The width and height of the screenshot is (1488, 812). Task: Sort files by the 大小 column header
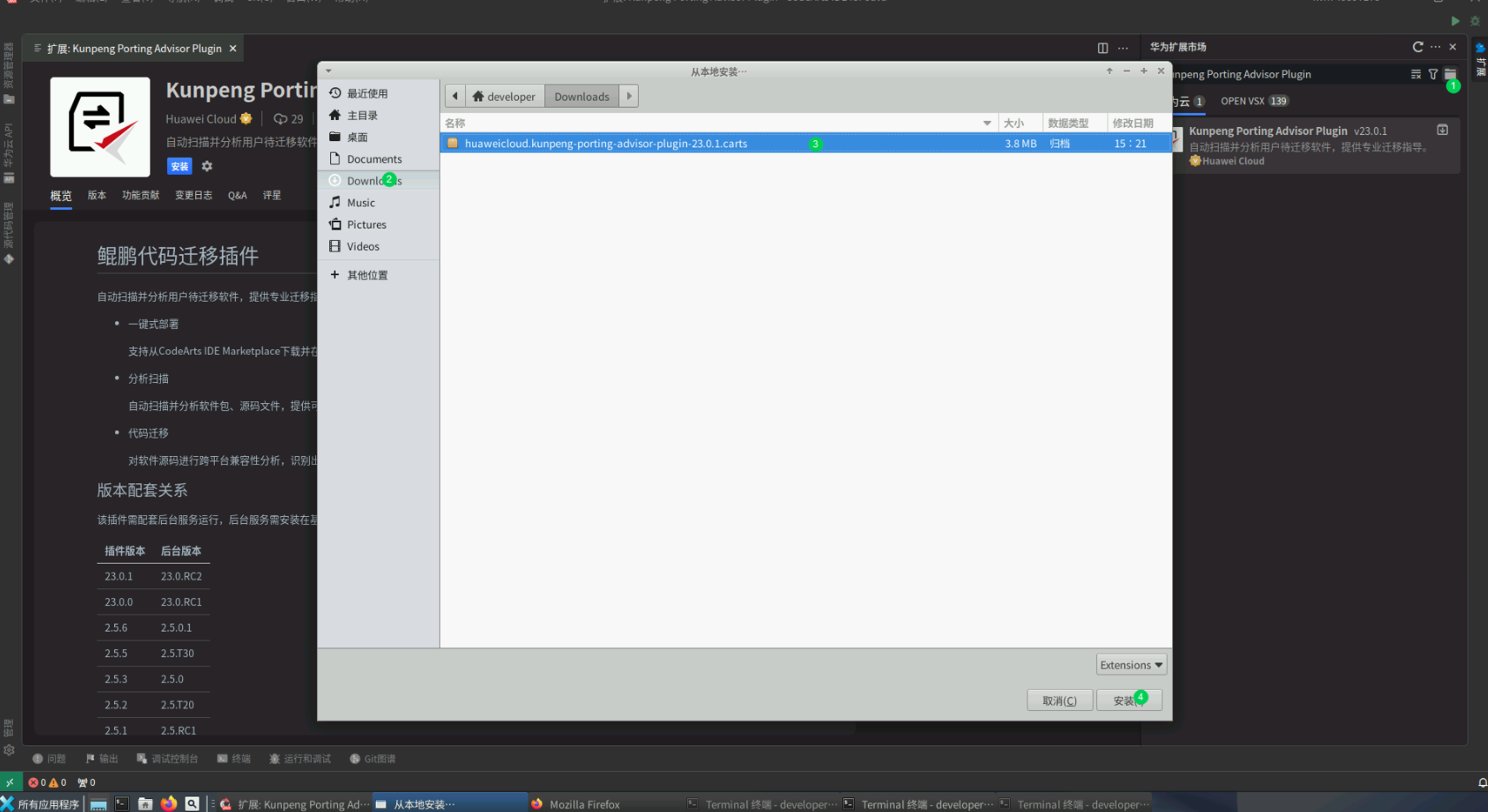[x=1020, y=123]
